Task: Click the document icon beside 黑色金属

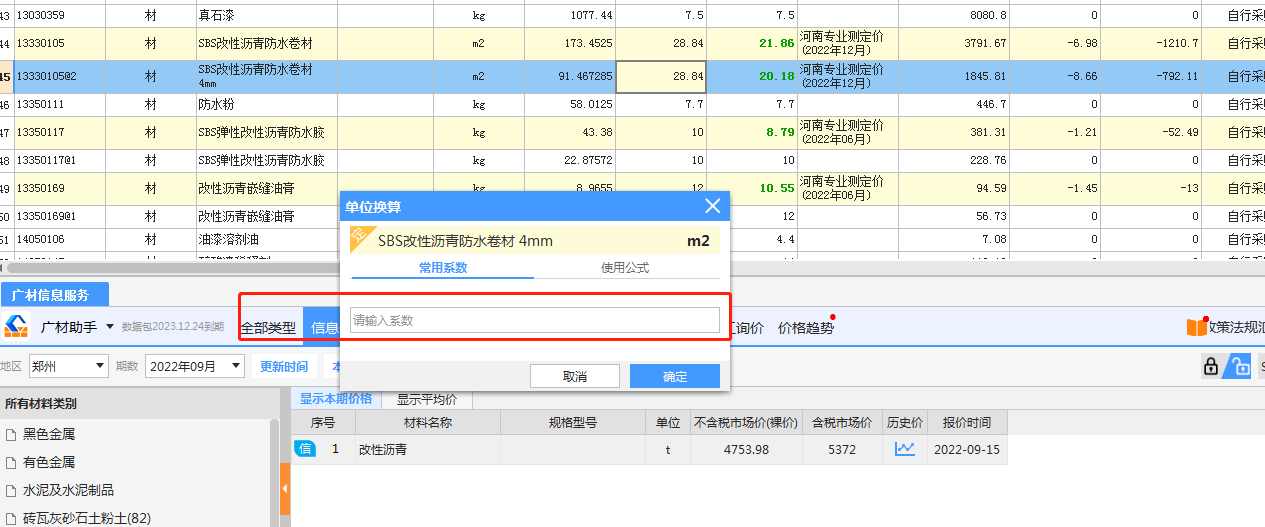Action: click(x=11, y=434)
